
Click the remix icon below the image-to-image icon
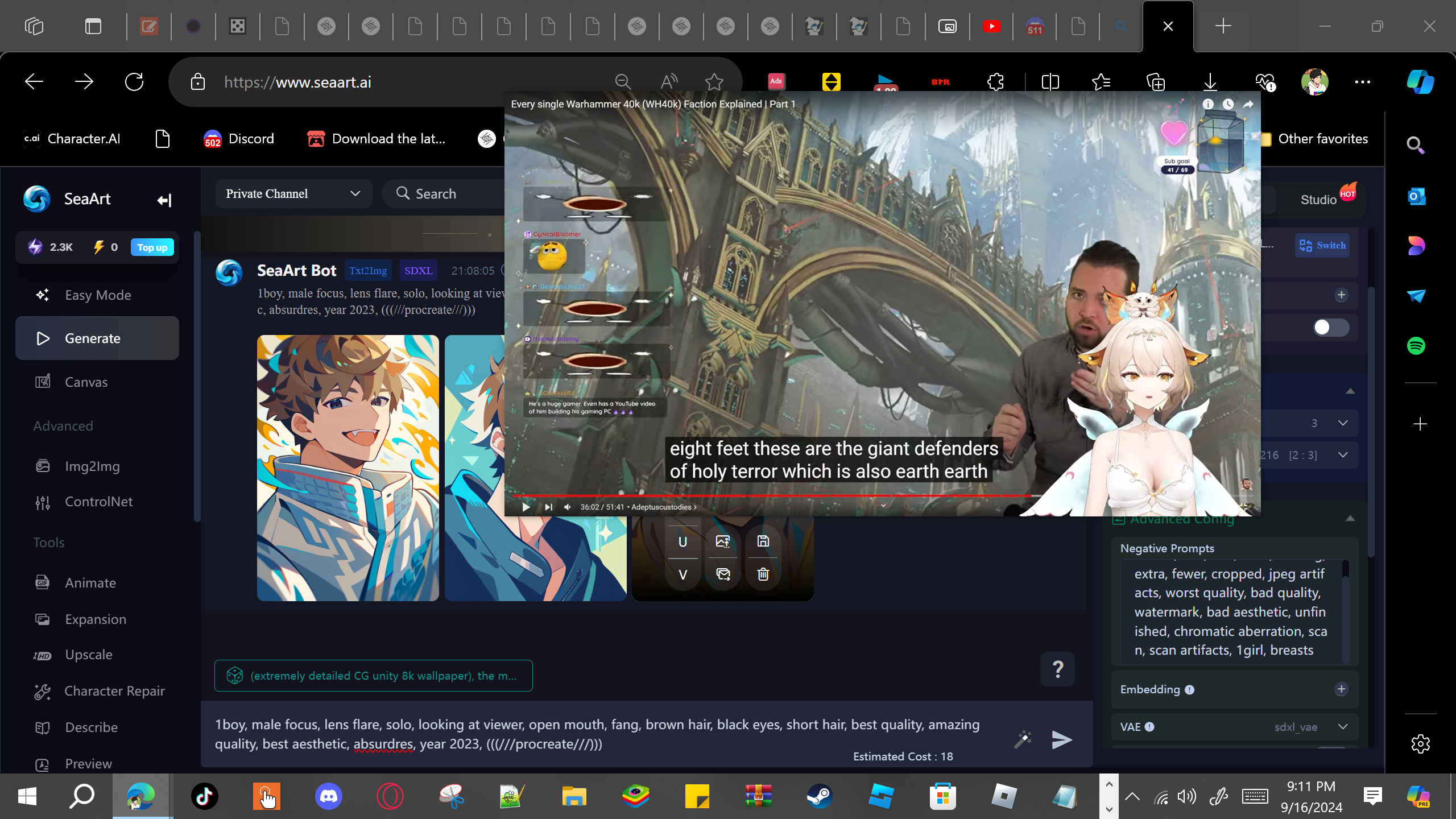(723, 574)
